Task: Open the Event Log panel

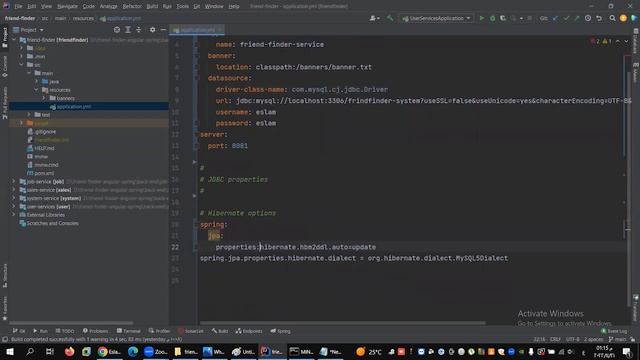Action: tap(614, 331)
